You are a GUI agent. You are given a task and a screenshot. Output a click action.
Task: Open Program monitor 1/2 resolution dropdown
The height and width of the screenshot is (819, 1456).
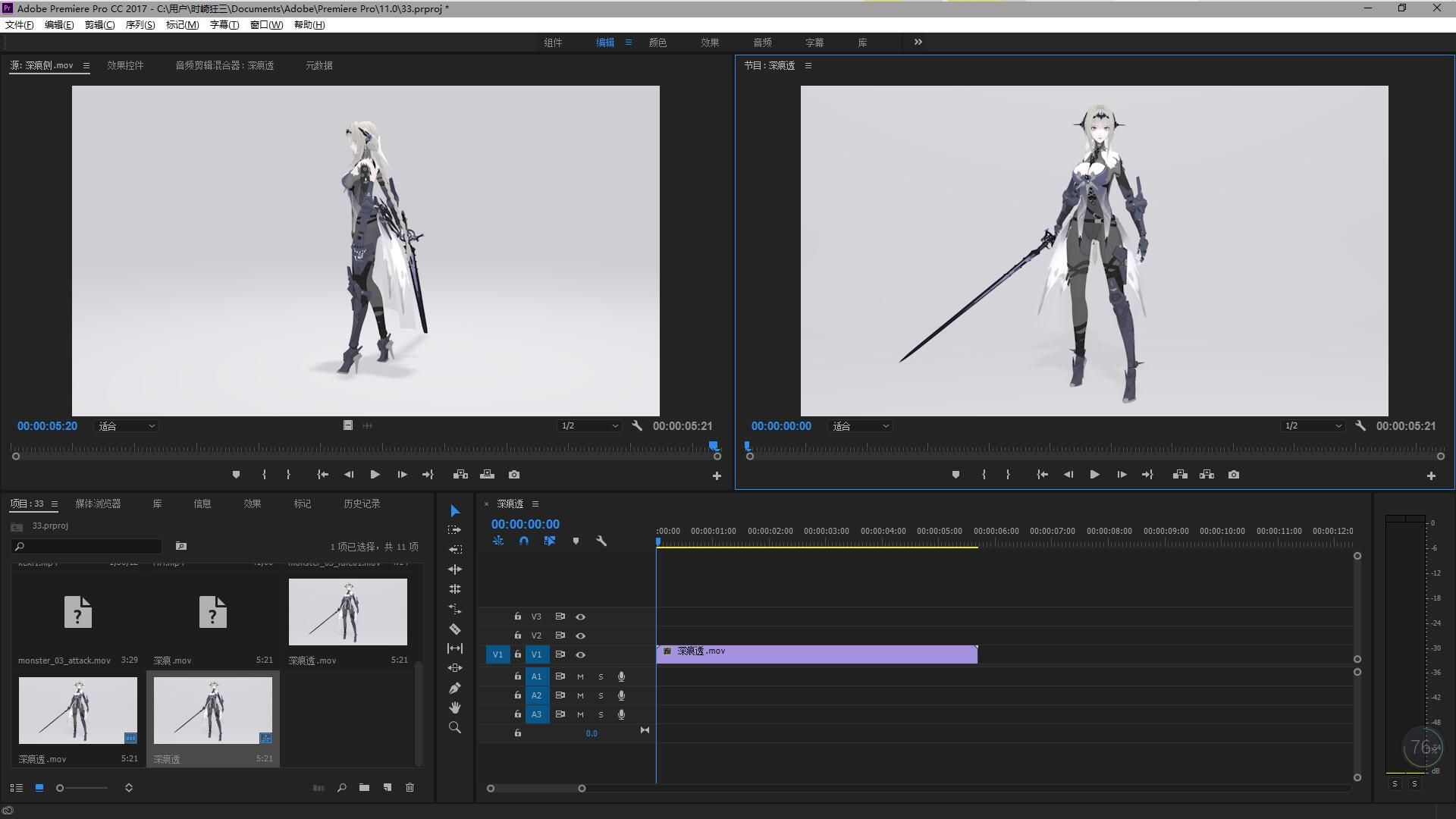(x=1313, y=426)
